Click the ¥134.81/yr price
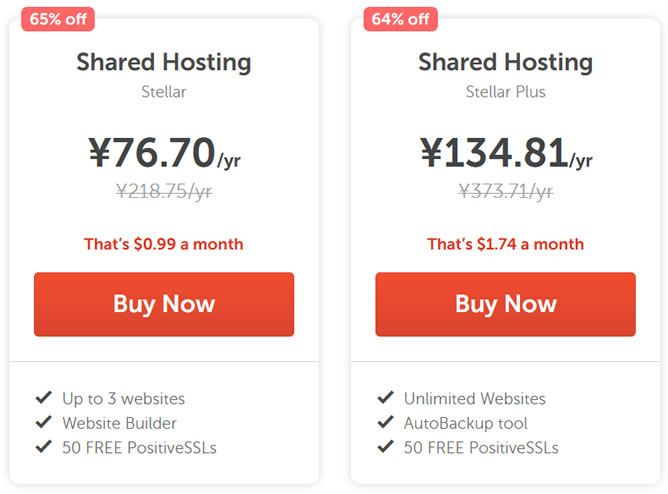Screen dimensions: 668x494 [505, 154]
